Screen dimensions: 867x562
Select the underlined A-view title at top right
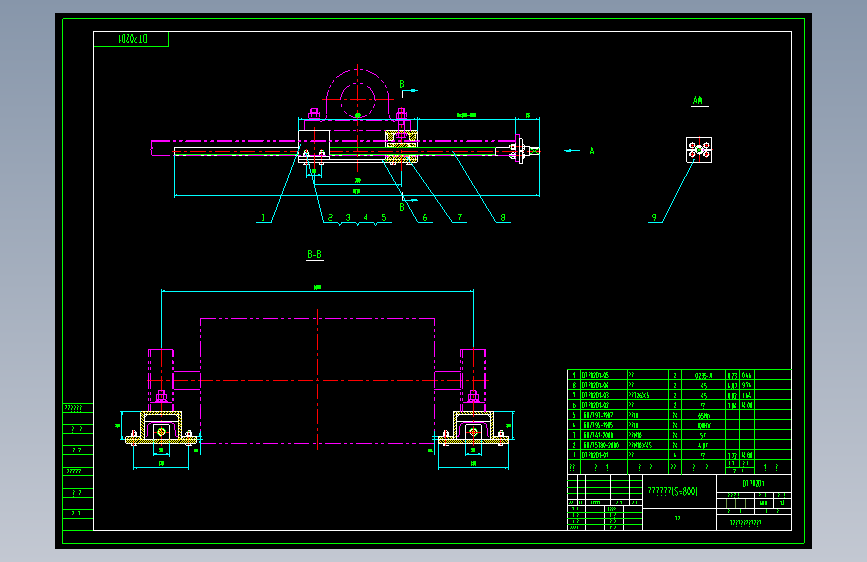click(699, 101)
